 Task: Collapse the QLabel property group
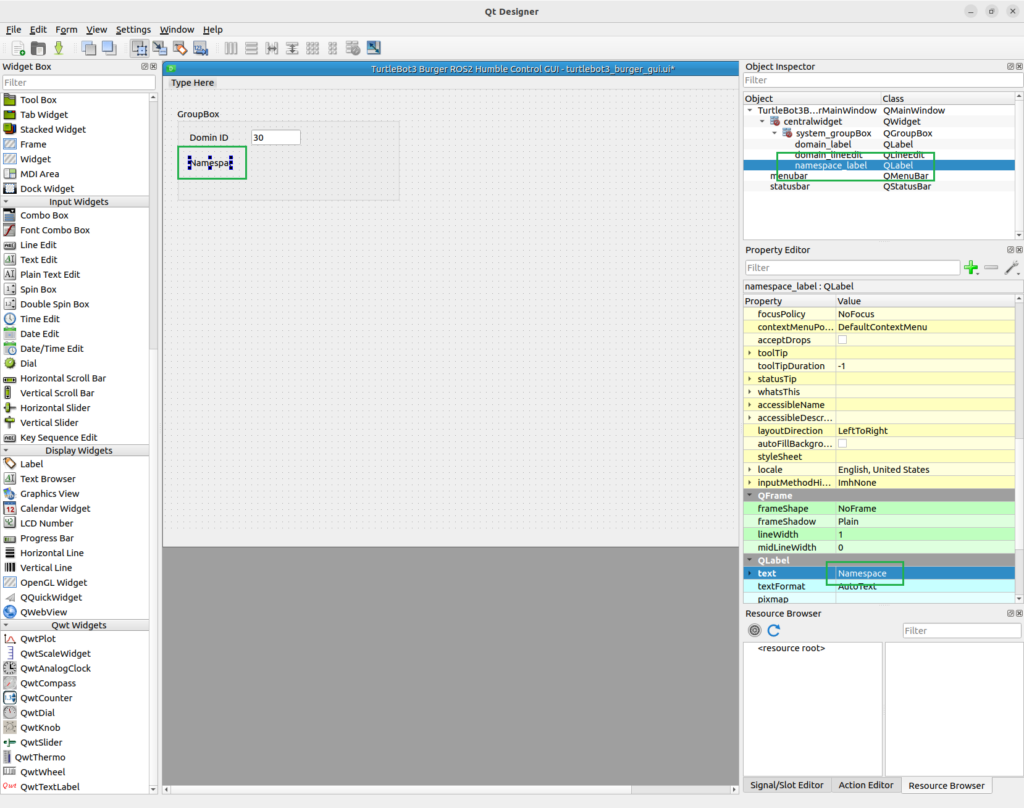coord(750,560)
